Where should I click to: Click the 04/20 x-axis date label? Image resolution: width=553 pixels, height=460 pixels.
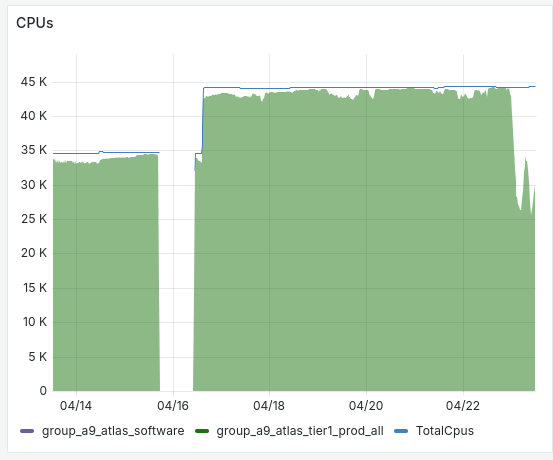366,406
